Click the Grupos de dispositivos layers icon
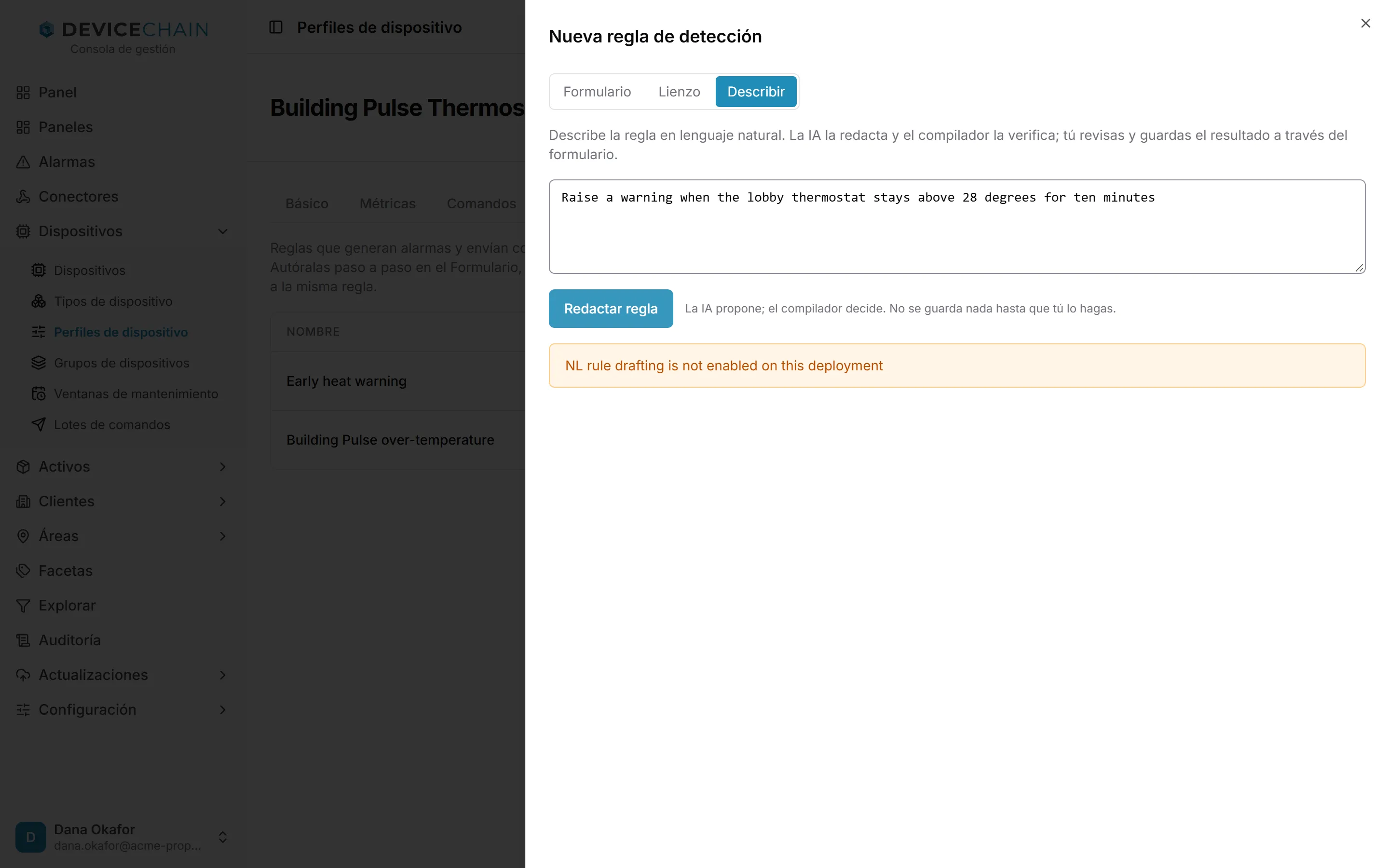 click(39, 363)
